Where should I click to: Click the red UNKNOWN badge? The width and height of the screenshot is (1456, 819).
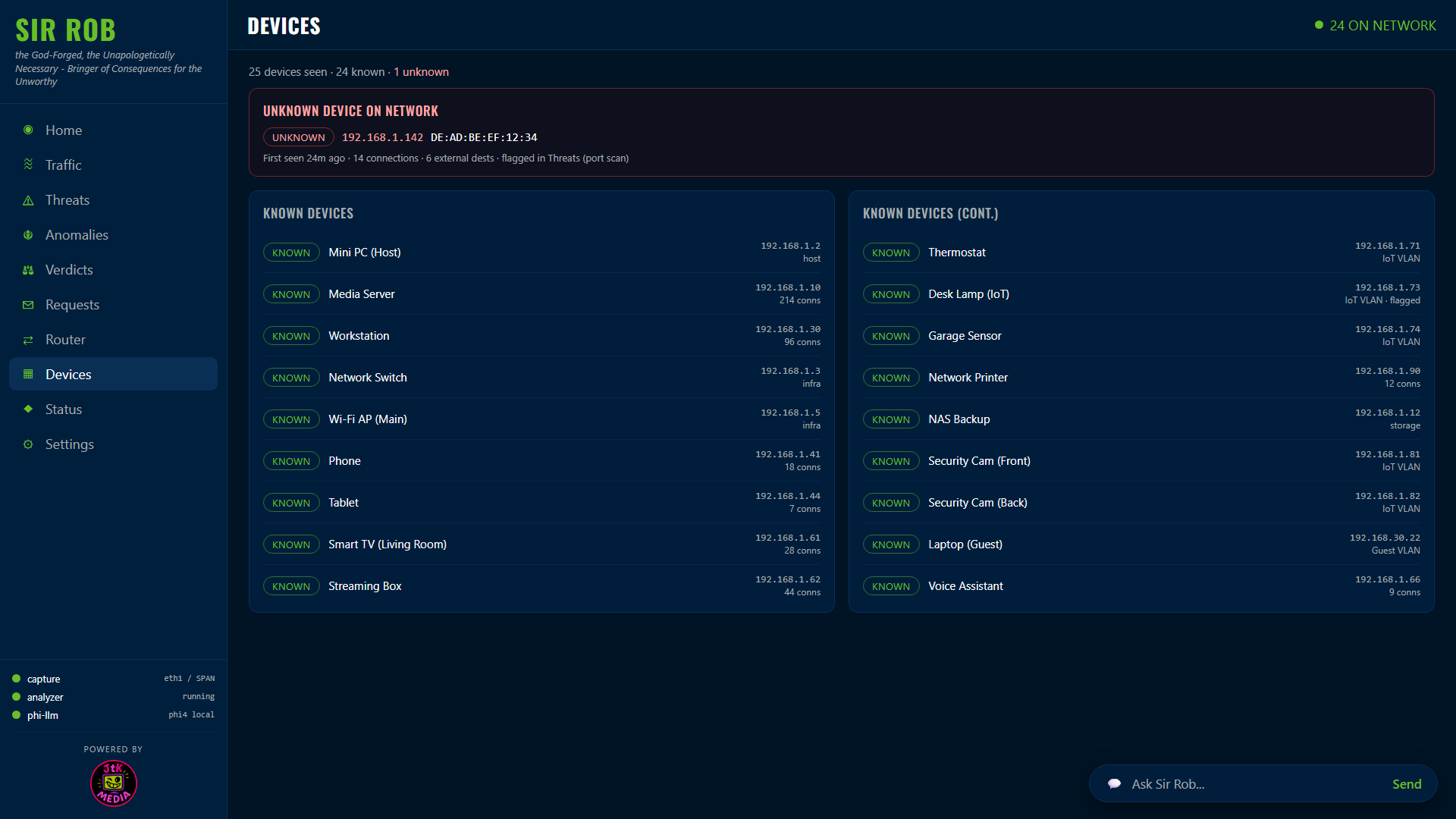tap(299, 137)
